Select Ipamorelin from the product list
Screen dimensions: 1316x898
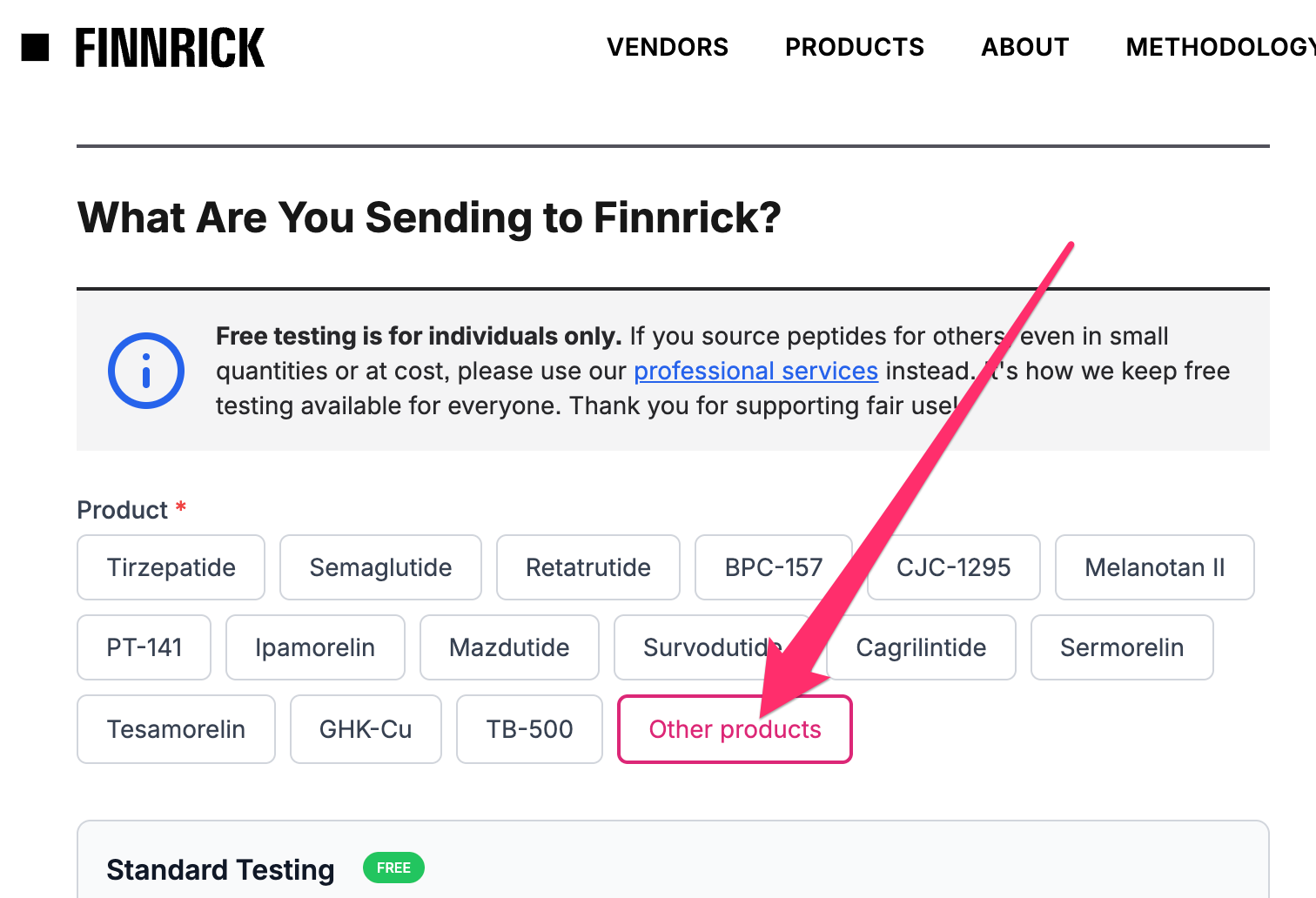pos(315,647)
